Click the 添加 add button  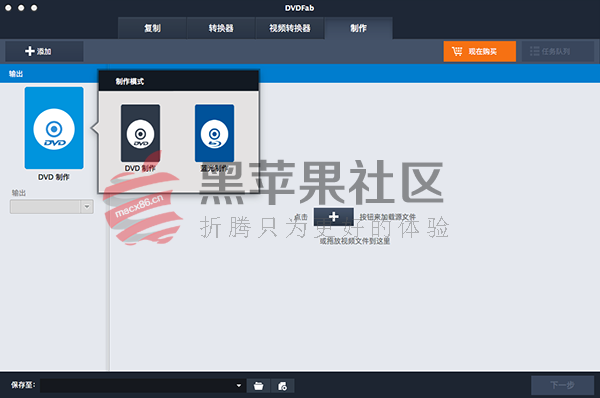click(44, 51)
